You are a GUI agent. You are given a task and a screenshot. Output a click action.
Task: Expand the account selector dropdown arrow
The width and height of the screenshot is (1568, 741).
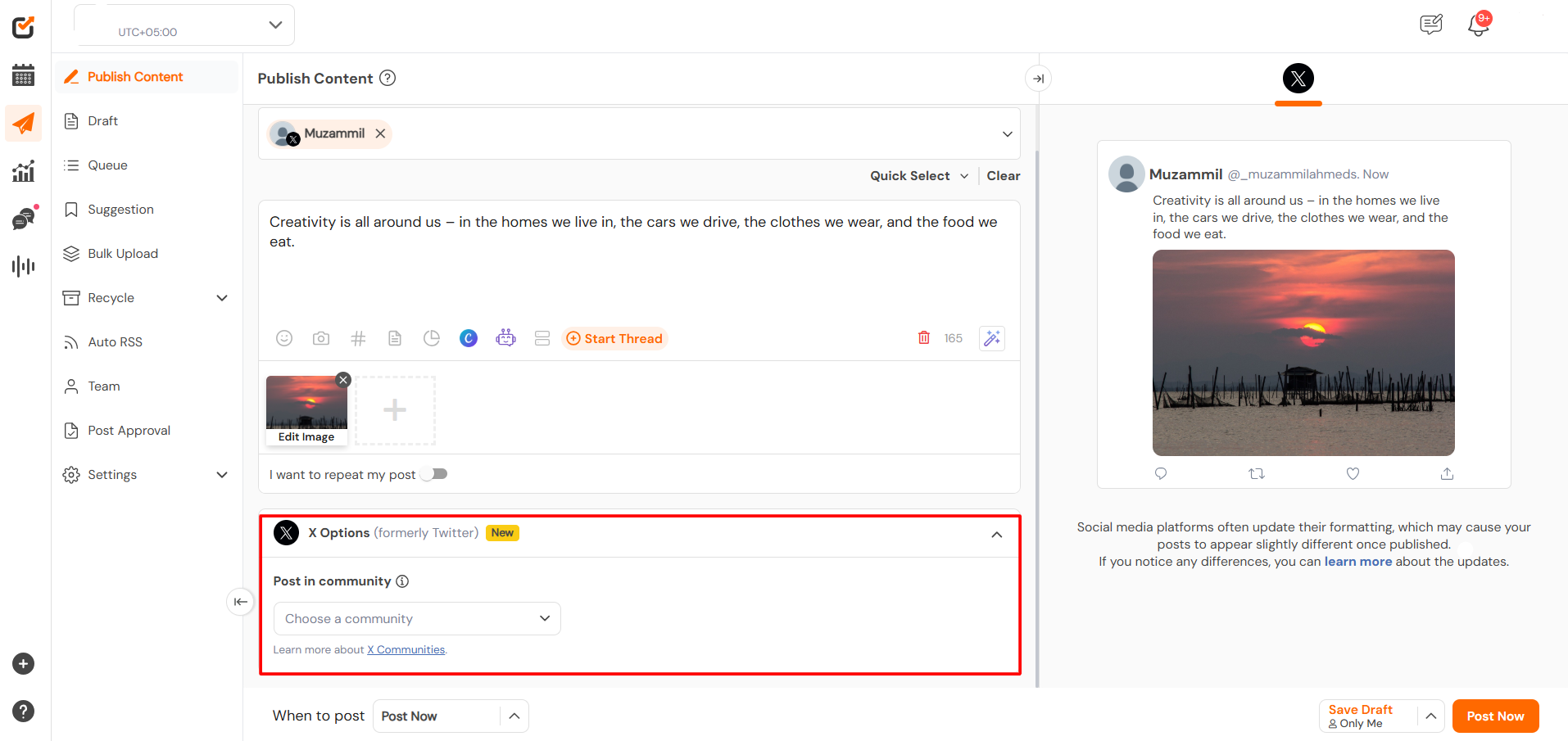click(1008, 134)
